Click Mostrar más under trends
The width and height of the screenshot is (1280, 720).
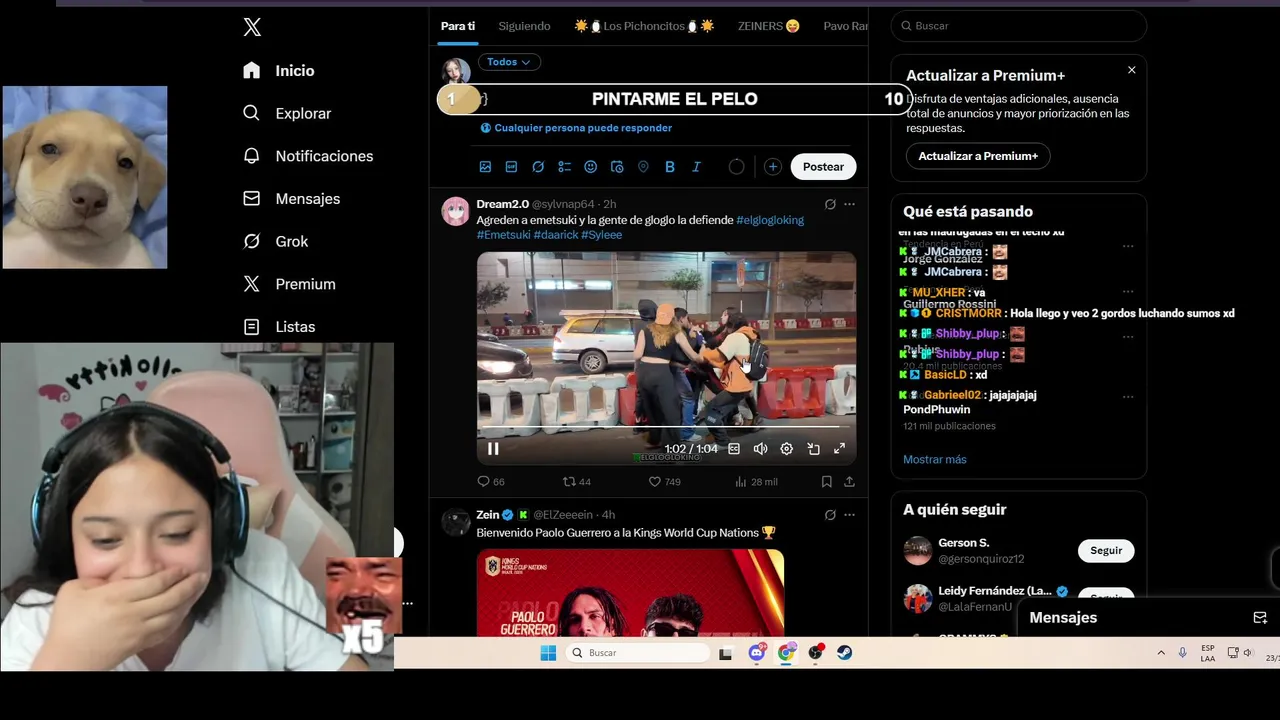[x=935, y=460]
